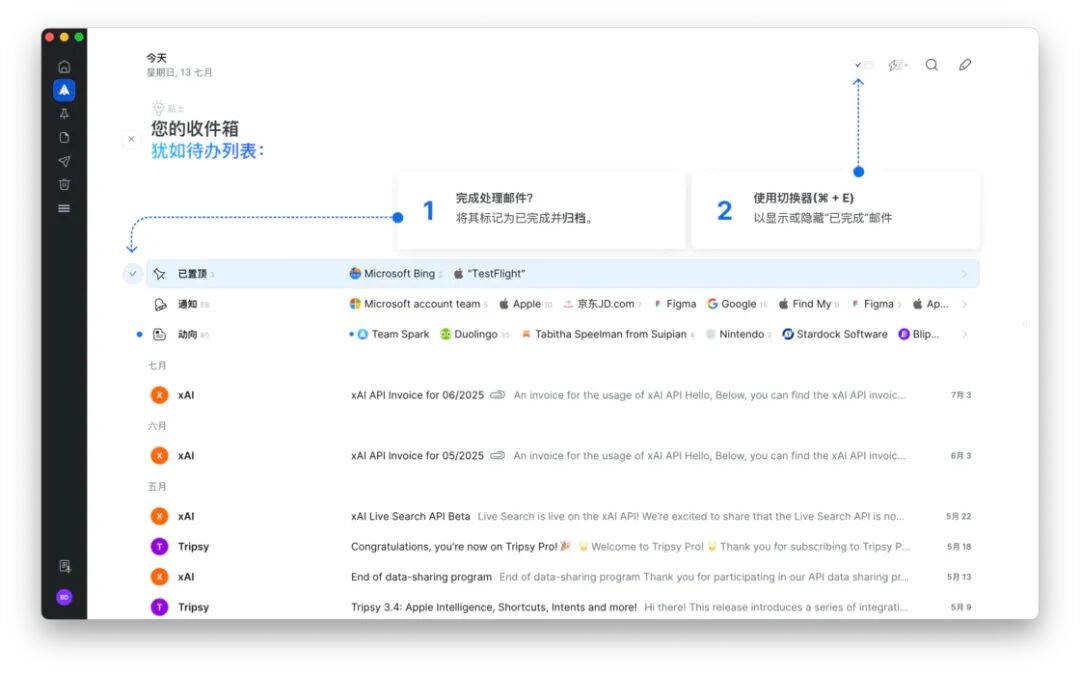Open the purple account avatar
Screen dimensions: 1080x674
coord(64,597)
